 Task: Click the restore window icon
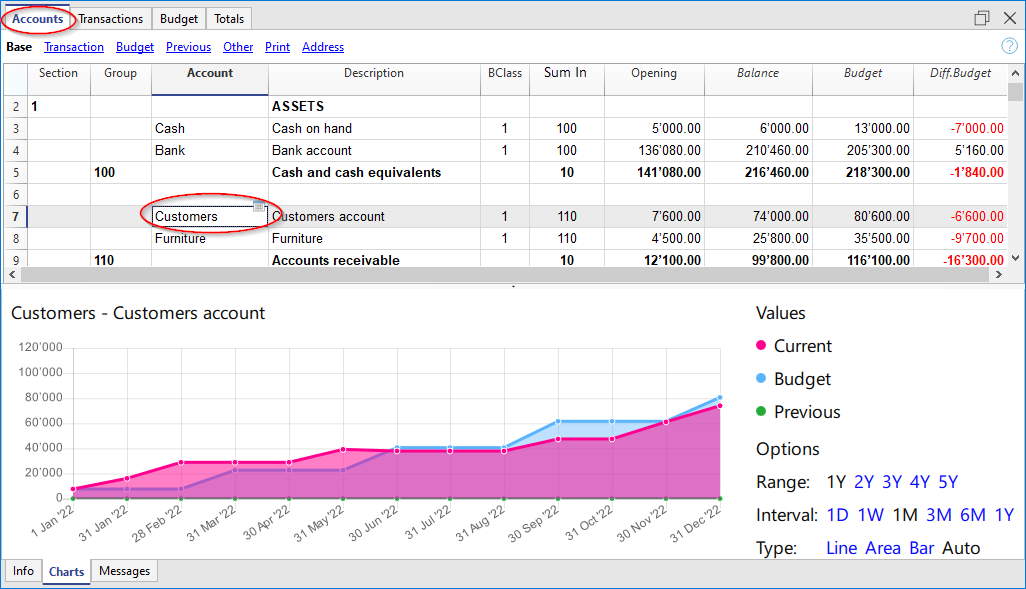pos(981,18)
